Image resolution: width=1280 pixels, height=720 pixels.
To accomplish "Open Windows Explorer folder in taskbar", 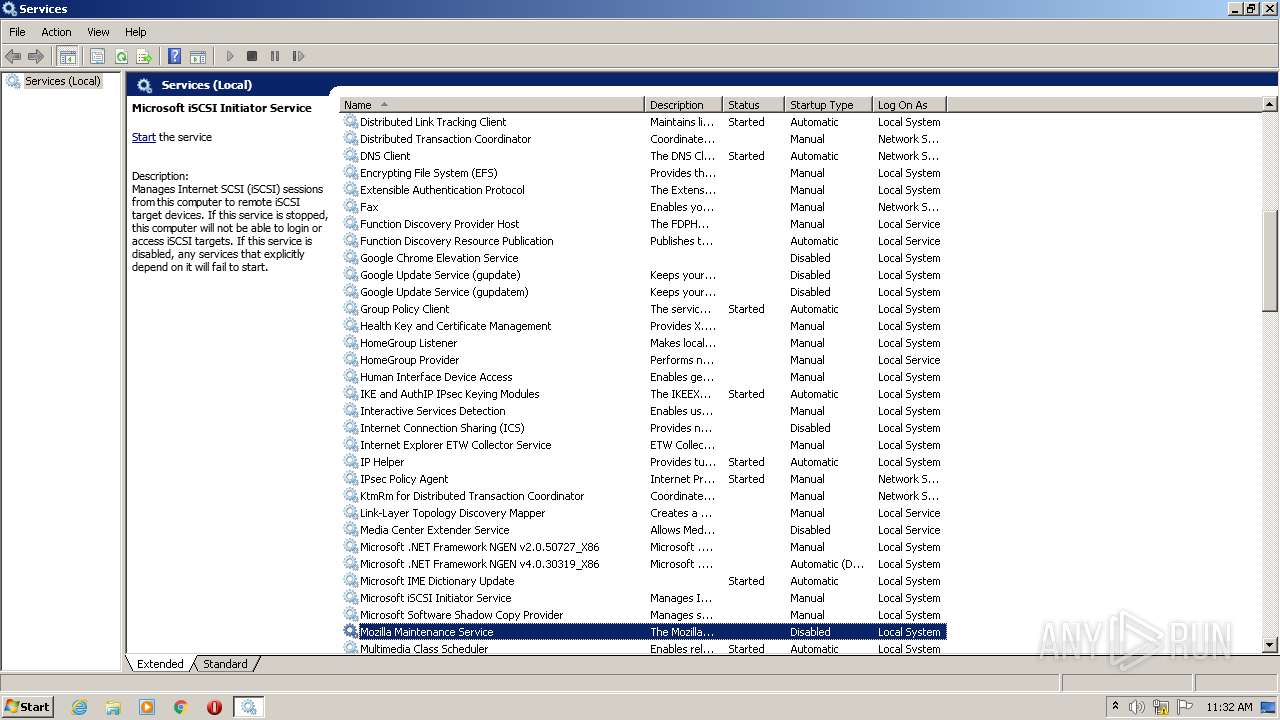I will click(113, 707).
